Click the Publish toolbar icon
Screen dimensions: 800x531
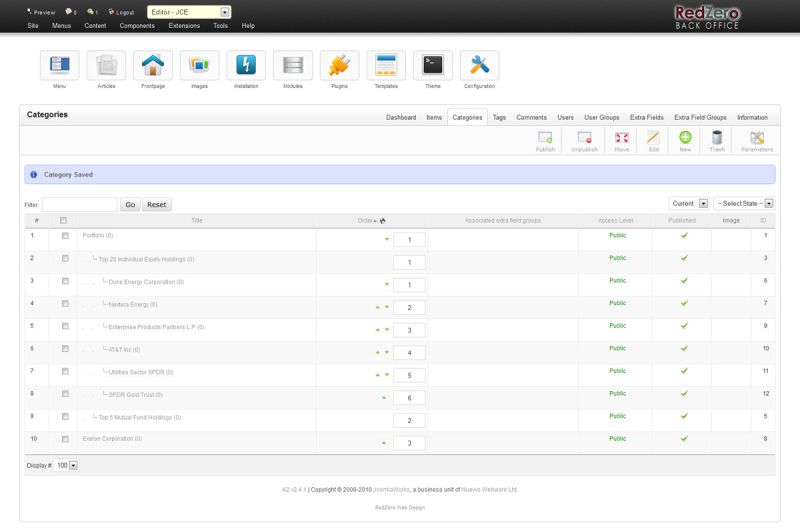(x=545, y=141)
